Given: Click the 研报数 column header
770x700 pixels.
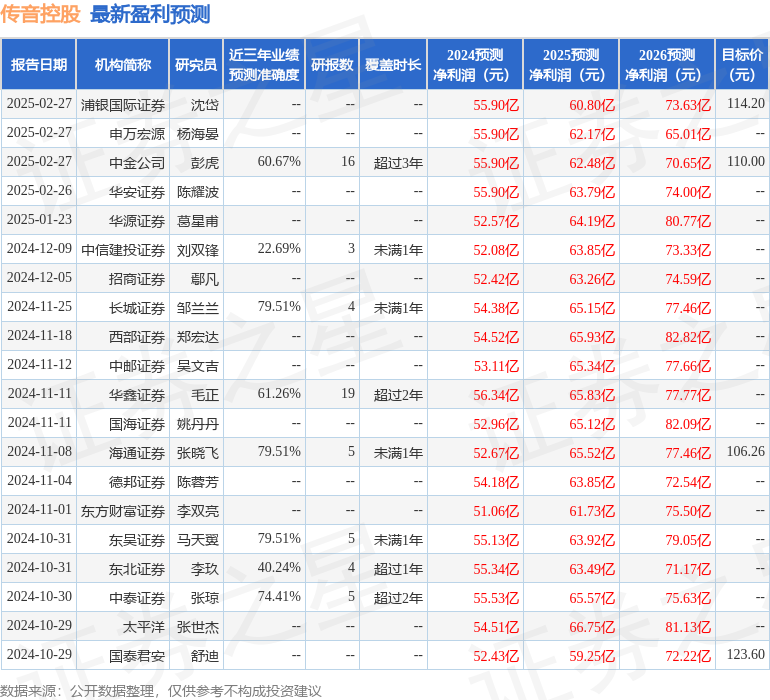Looking at the screenshot, I should [332, 65].
